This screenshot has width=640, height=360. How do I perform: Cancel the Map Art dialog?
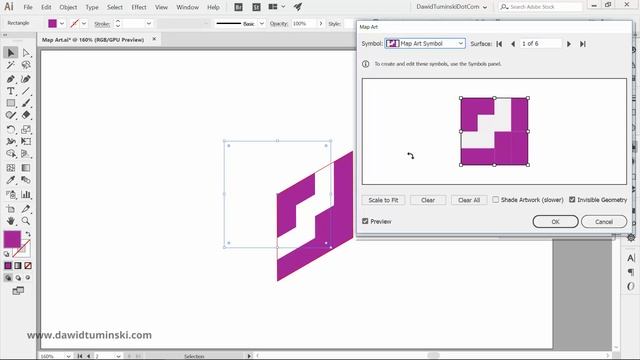coord(604,222)
